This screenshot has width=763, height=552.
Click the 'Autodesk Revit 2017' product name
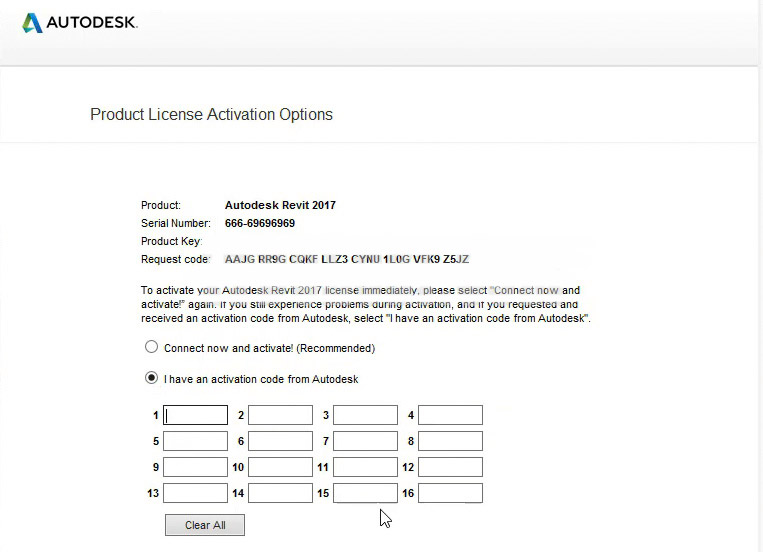(x=280, y=205)
